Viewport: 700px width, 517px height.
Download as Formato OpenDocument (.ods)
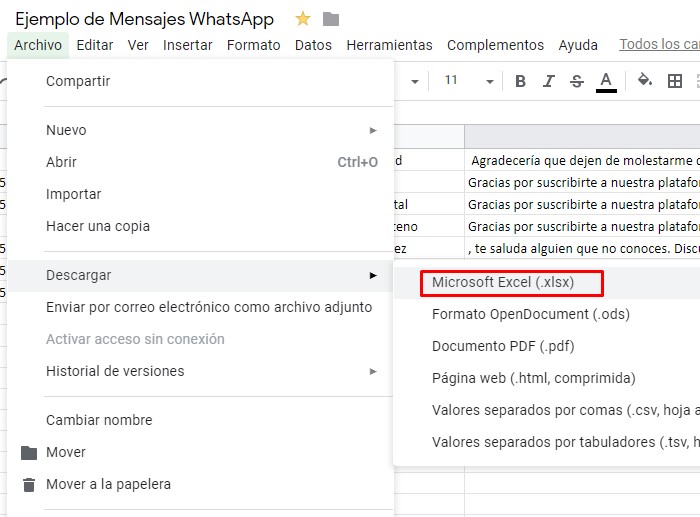[547, 314]
